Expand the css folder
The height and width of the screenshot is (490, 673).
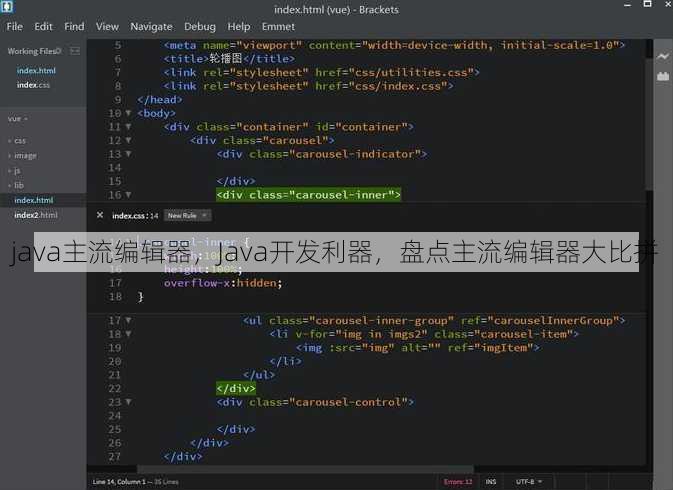pyautogui.click(x=17, y=141)
